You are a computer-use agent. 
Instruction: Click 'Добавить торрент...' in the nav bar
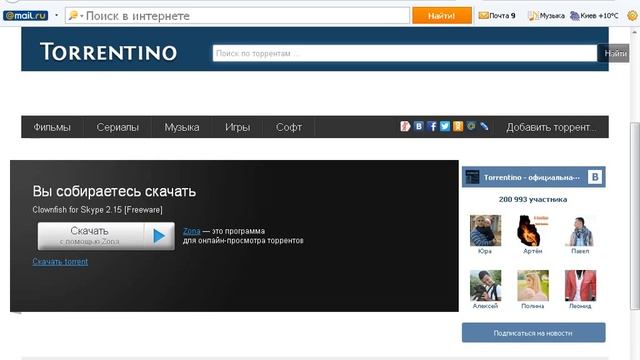pyautogui.click(x=551, y=127)
